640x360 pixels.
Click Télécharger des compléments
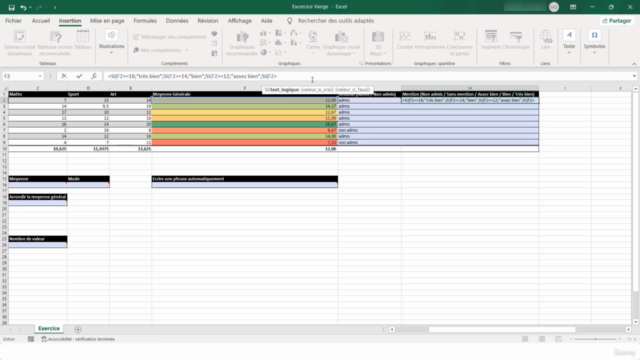click(170, 37)
